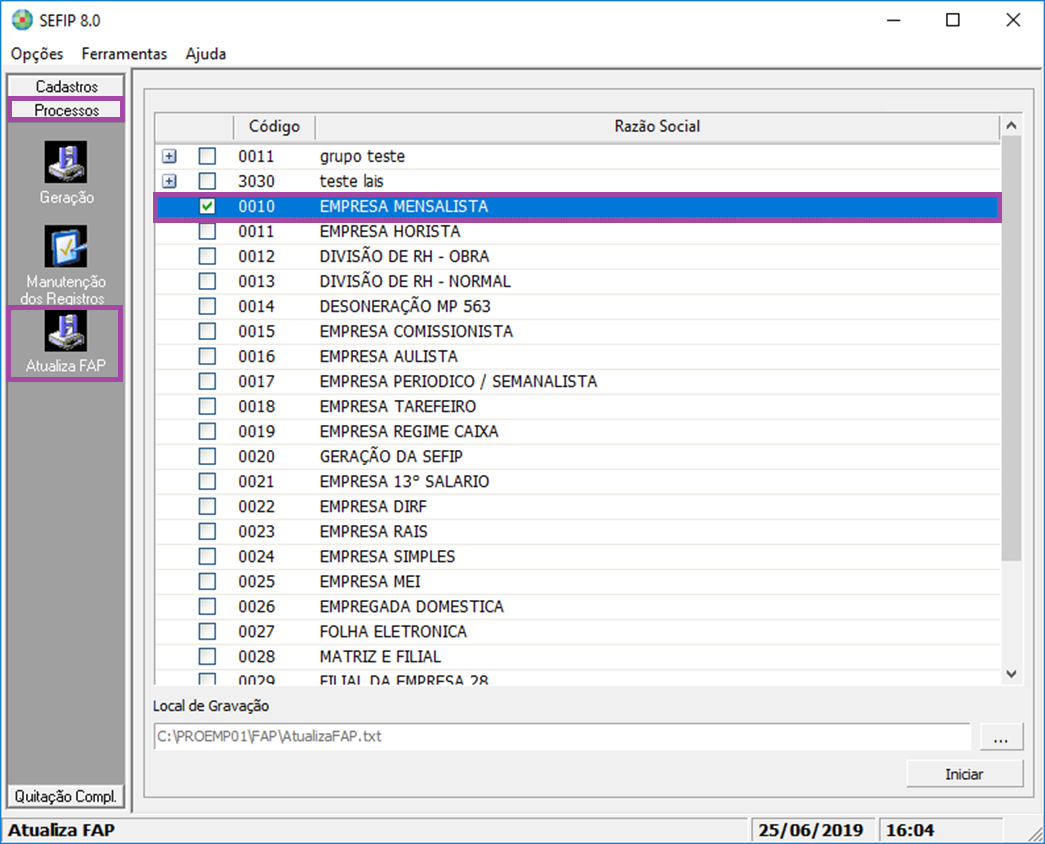Open the Geração process icon
Image resolution: width=1045 pixels, height=844 pixels.
click(66, 161)
